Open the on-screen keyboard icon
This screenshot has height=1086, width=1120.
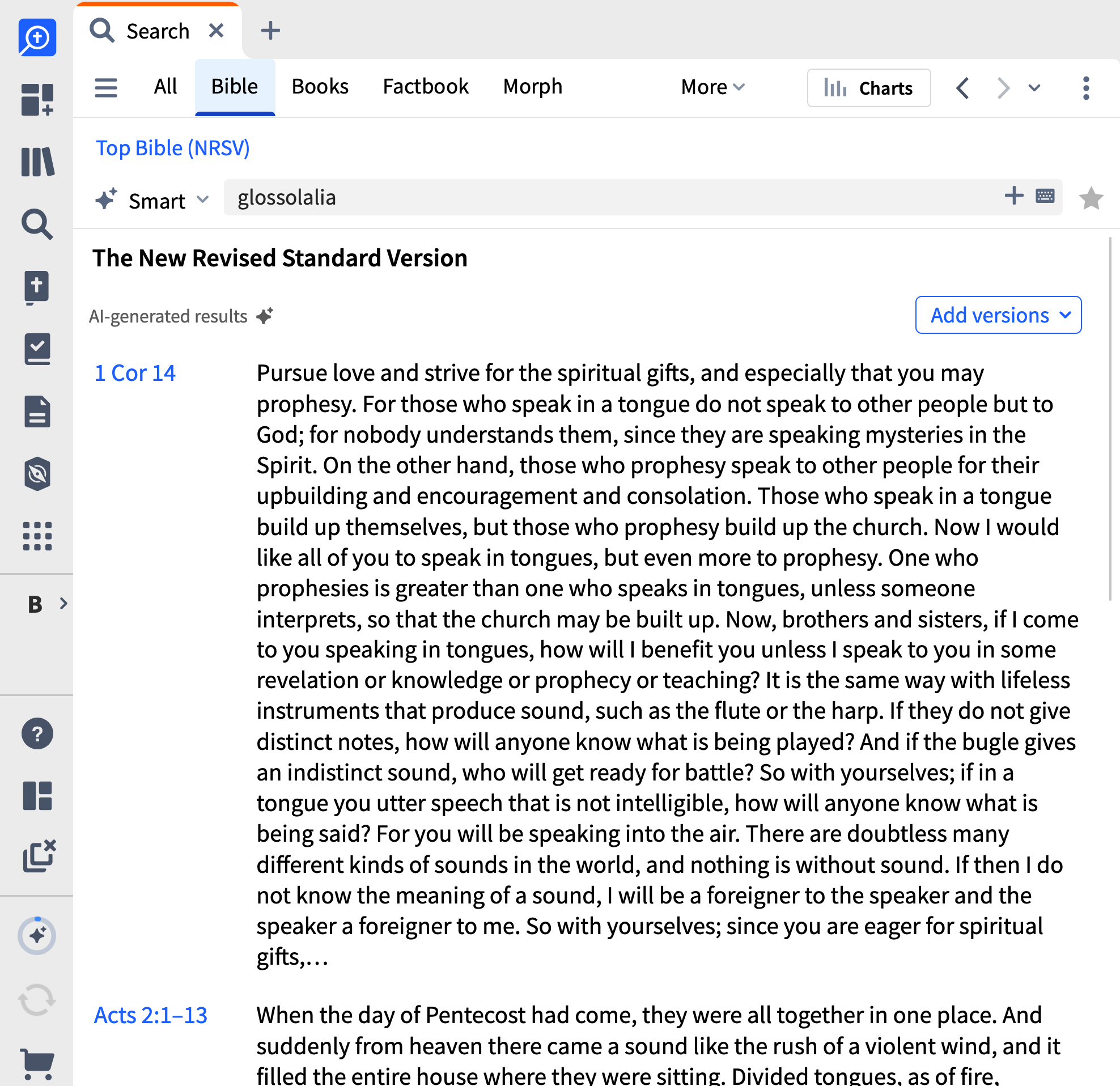point(1045,196)
